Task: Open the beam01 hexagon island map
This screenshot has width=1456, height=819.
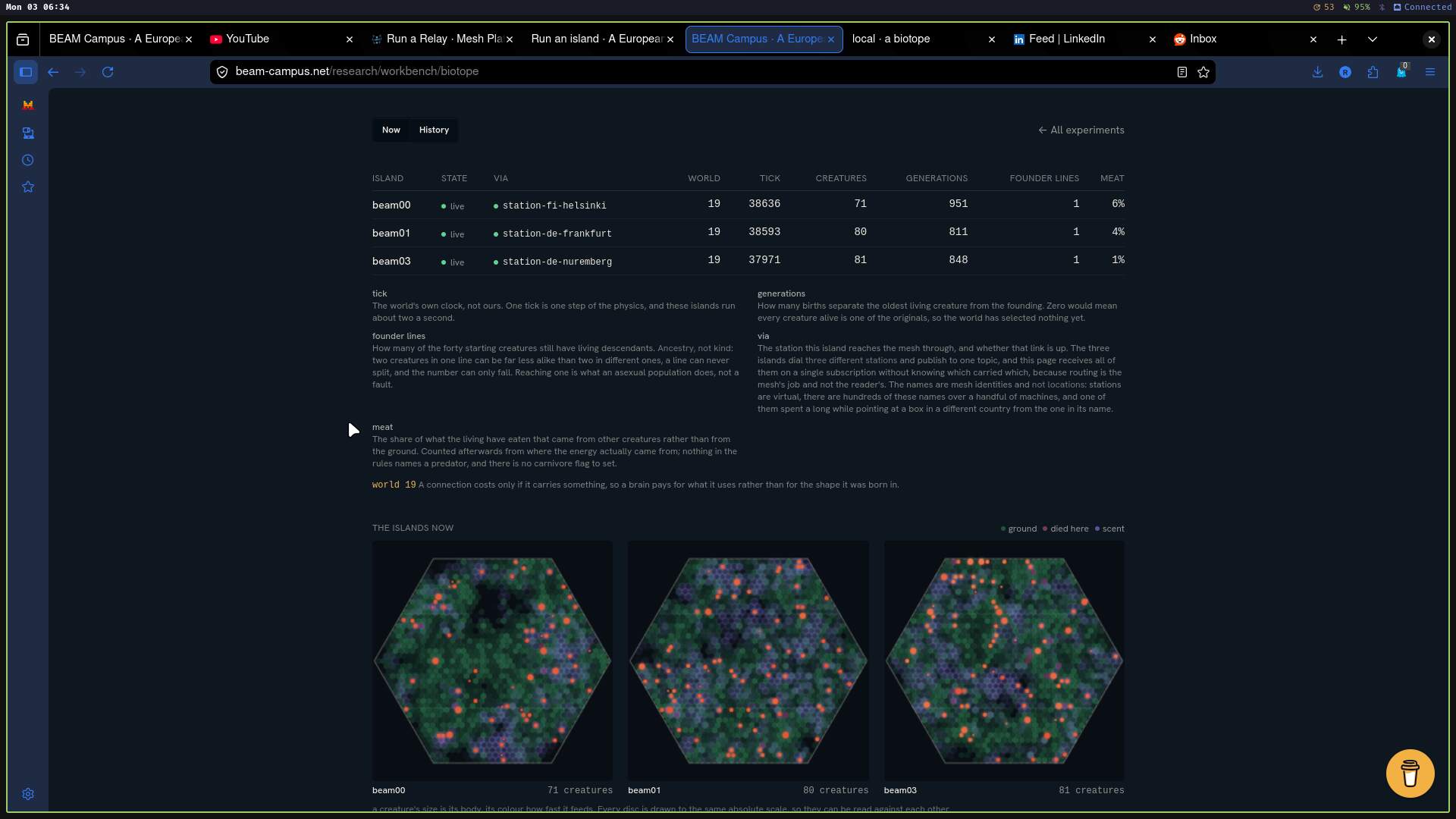Action: pyautogui.click(x=748, y=661)
